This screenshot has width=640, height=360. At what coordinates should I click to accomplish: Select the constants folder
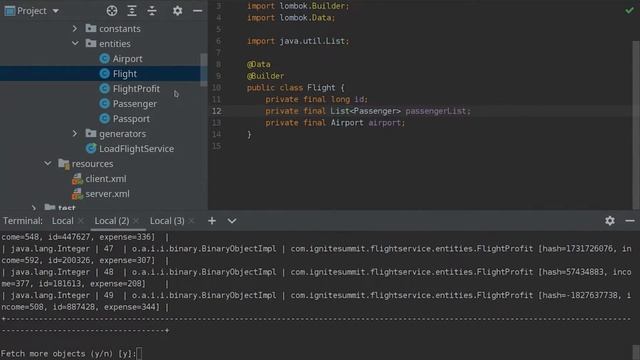(x=120, y=29)
